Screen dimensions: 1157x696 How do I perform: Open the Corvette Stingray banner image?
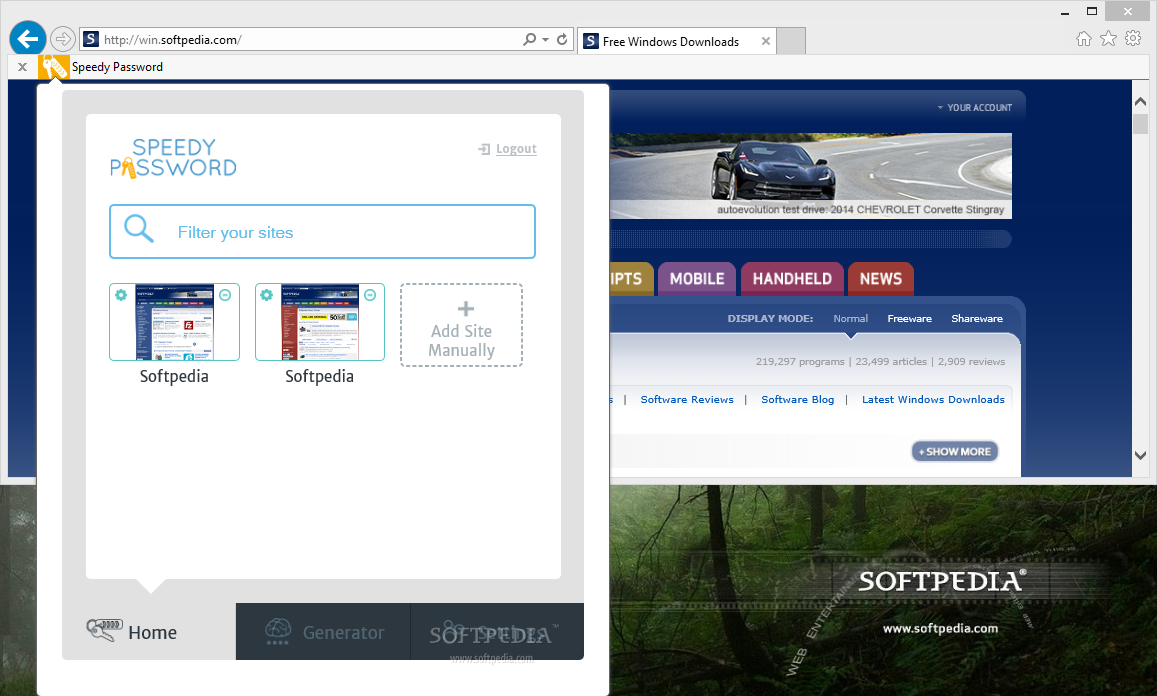coord(811,176)
